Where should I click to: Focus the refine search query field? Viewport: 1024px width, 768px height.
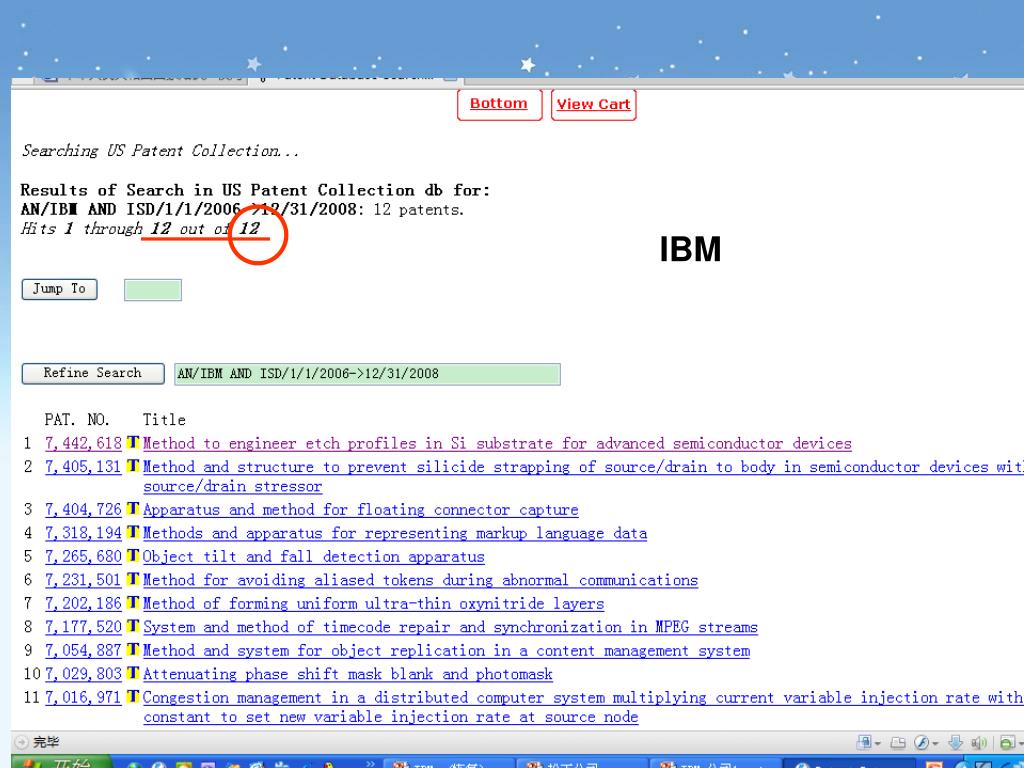(x=367, y=374)
